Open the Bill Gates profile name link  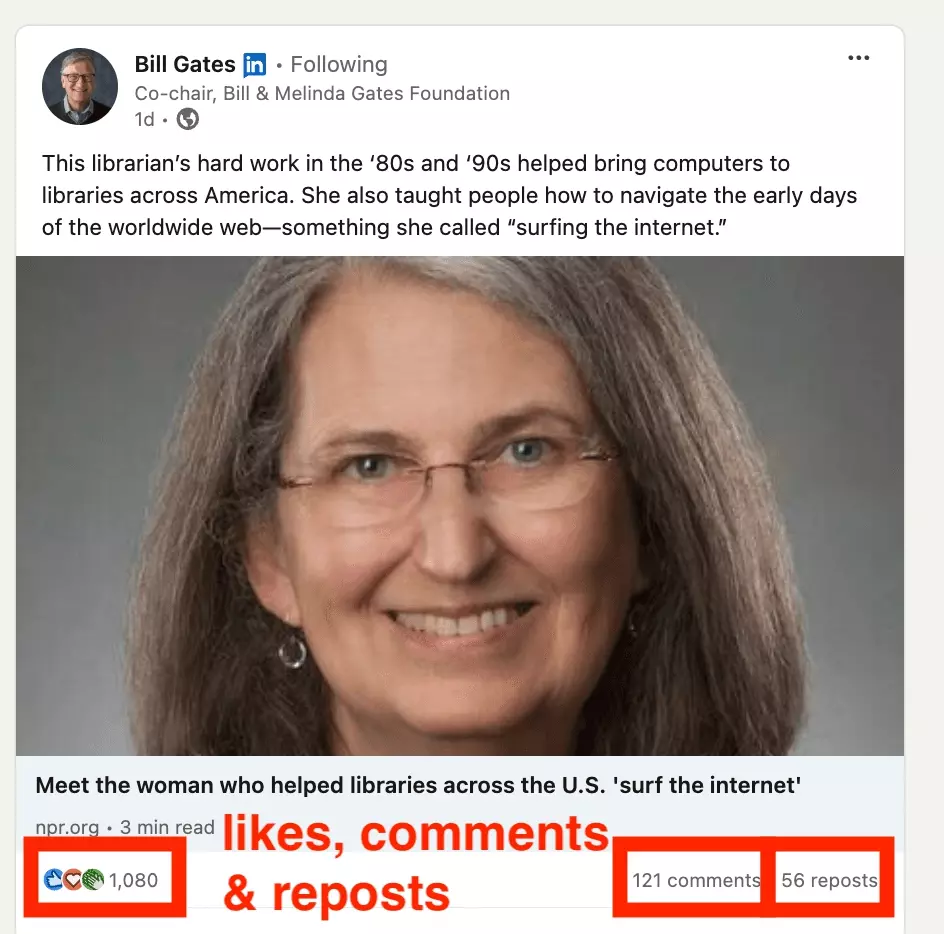tap(185, 64)
